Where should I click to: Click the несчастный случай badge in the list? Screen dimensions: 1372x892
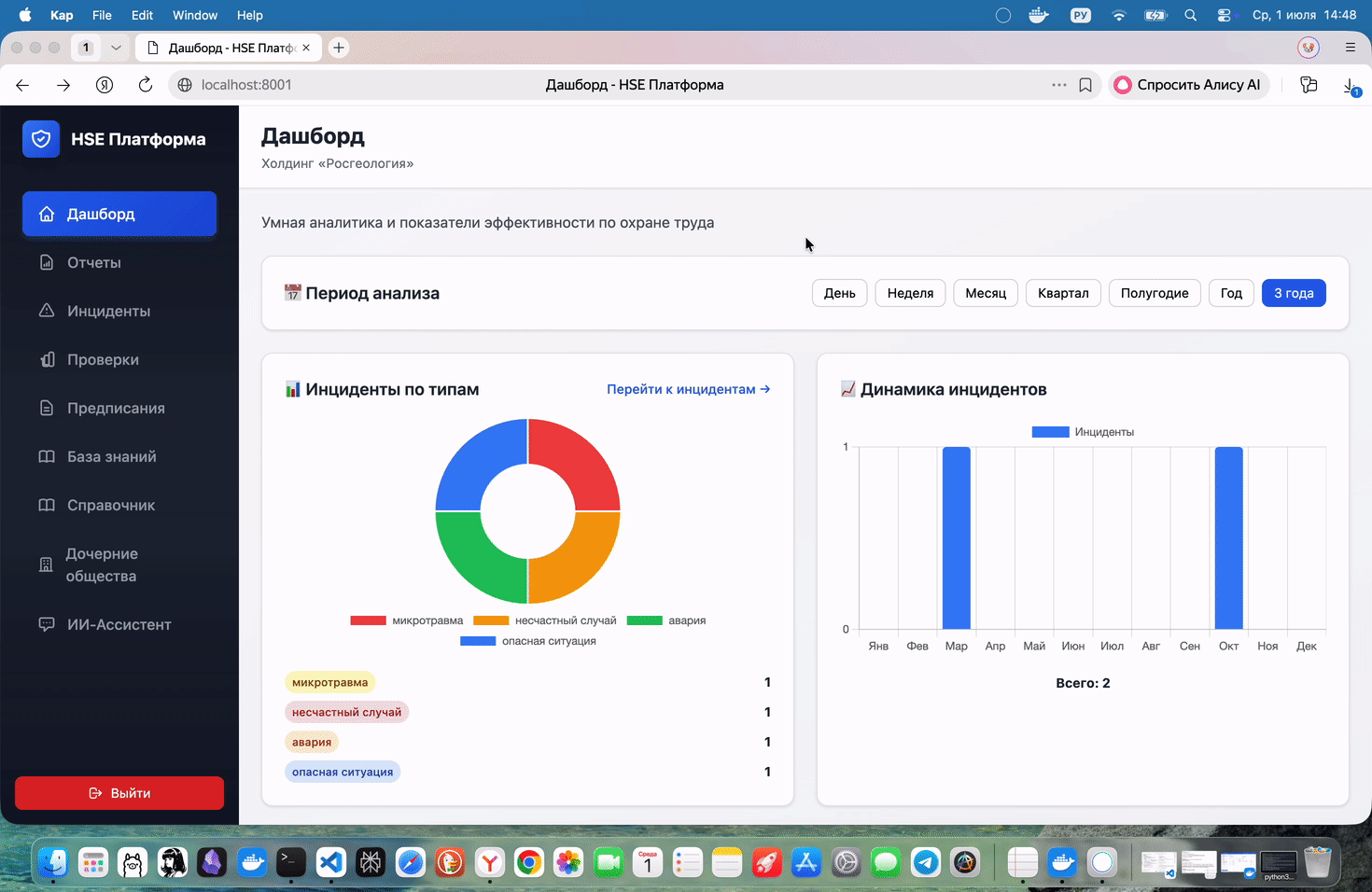click(346, 712)
